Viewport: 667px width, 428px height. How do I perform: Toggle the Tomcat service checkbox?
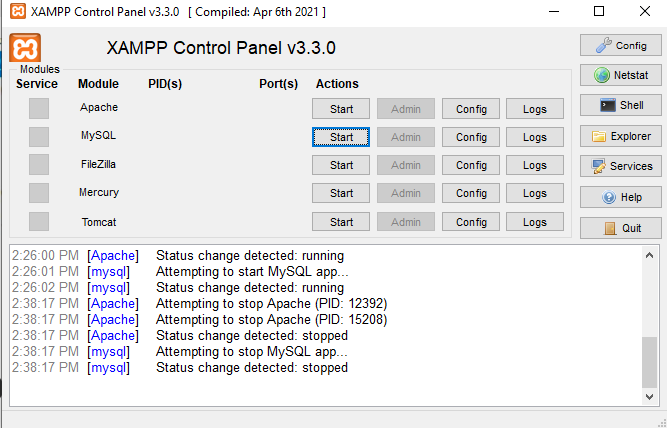(x=39, y=221)
